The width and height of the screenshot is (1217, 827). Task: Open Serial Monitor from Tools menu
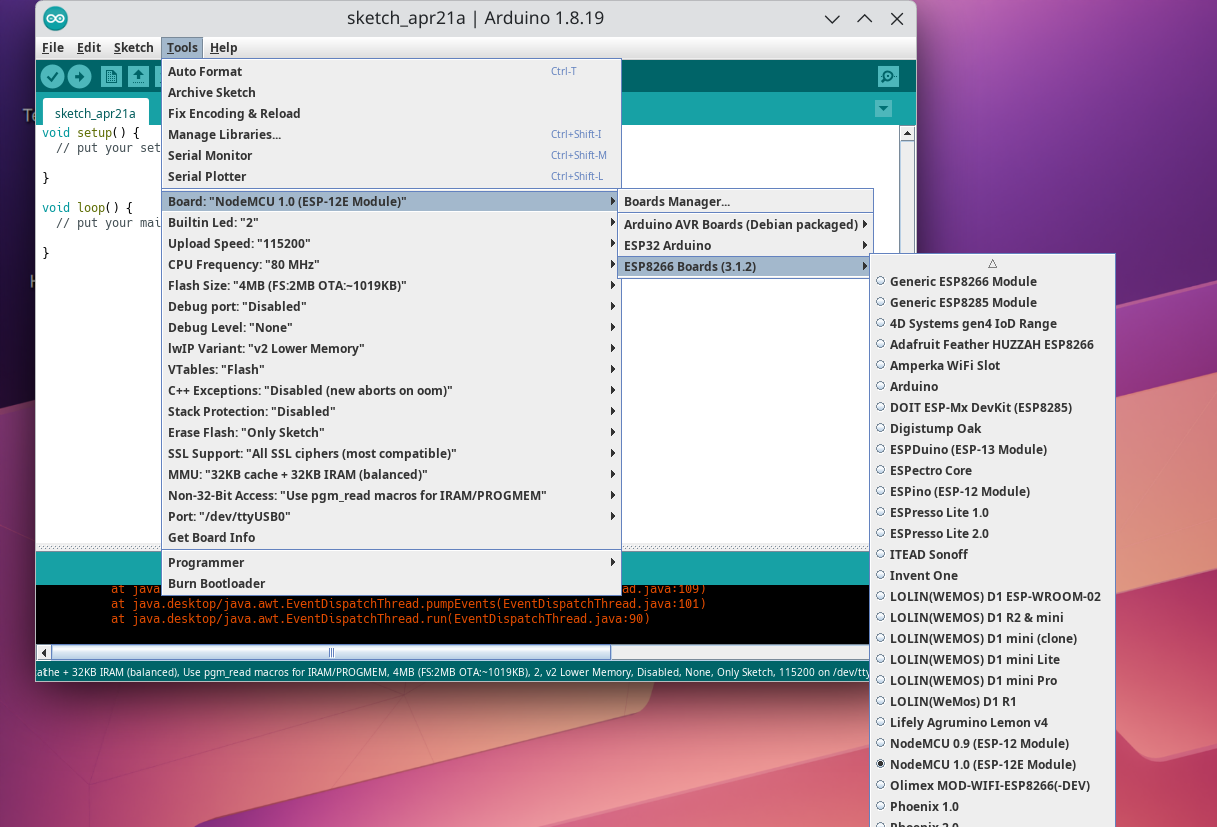pyautogui.click(x=391, y=155)
